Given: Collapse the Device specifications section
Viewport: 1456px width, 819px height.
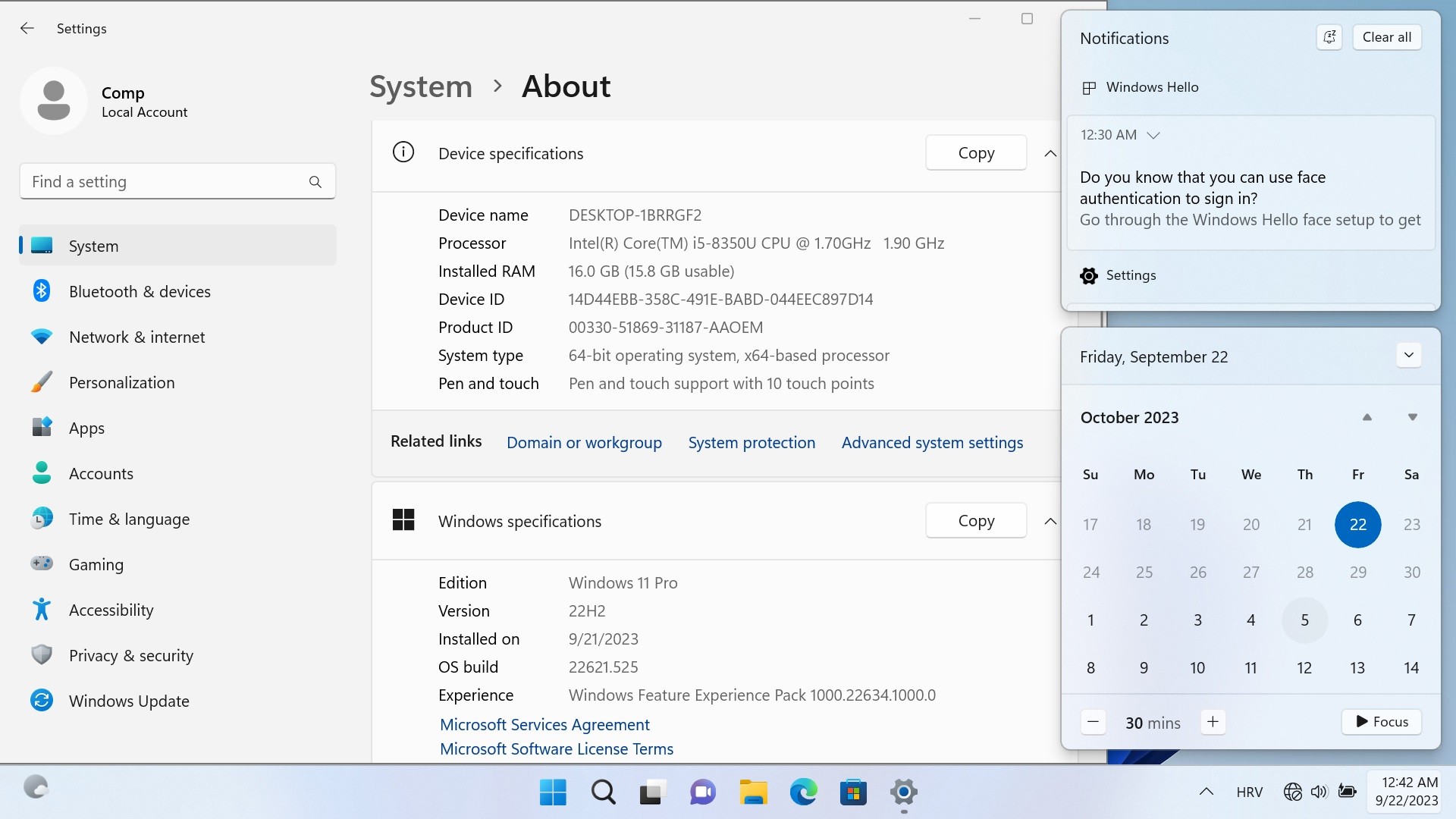Looking at the screenshot, I should pyautogui.click(x=1050, y=153).
